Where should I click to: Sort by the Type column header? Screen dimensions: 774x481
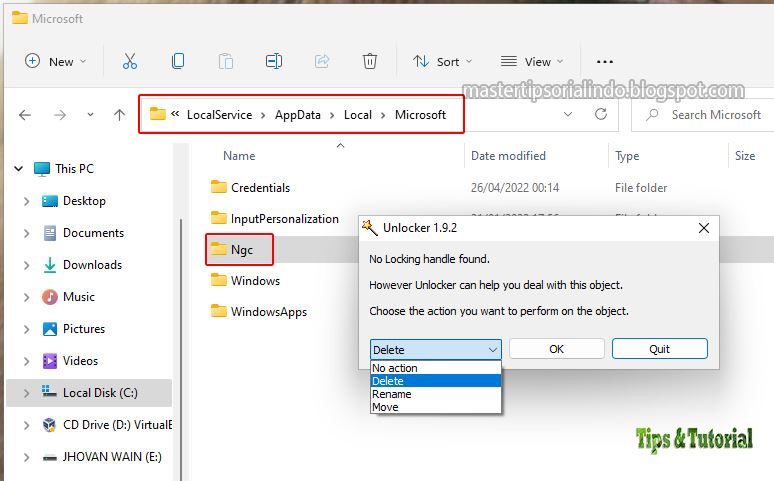627,156
